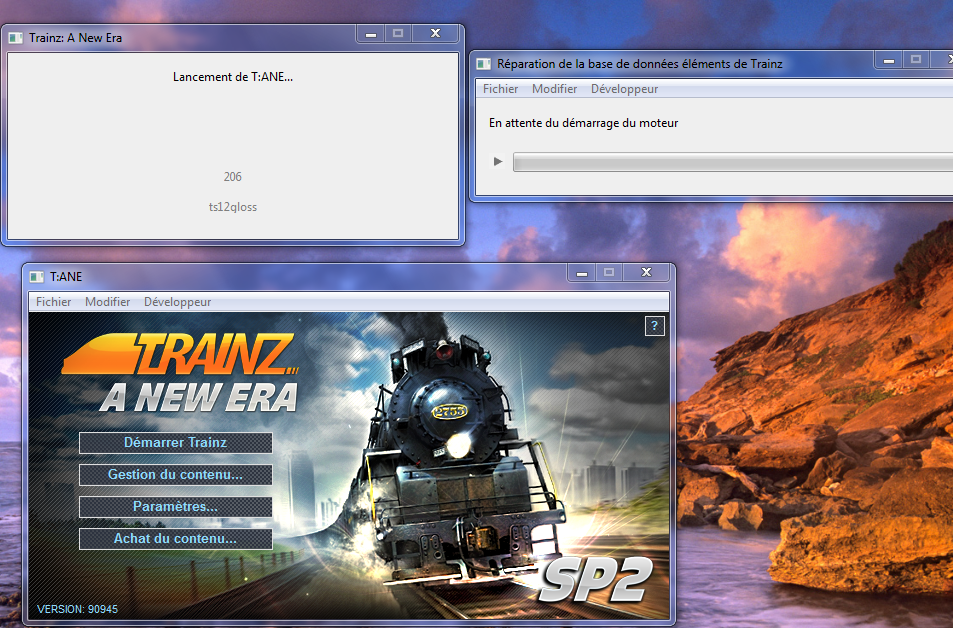This screenshot has width=953, height=628.
Task: Open Fichier menu in the Réparation window
Action: tap(500, 89)
